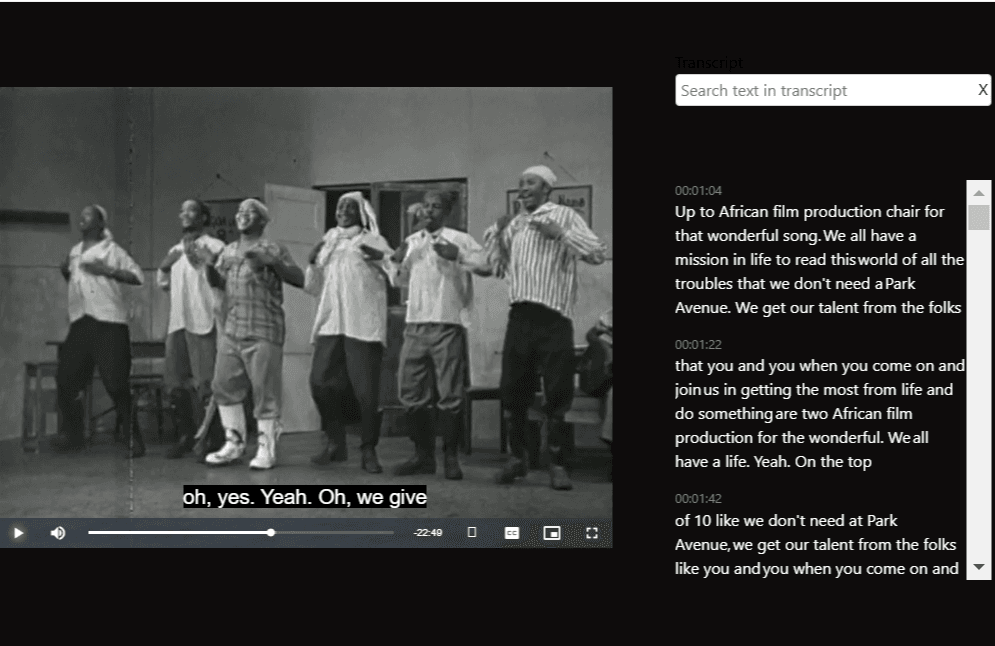Click the video progress bar handle
This screenshot has width=995, height=646.
[x=271, y=533]
